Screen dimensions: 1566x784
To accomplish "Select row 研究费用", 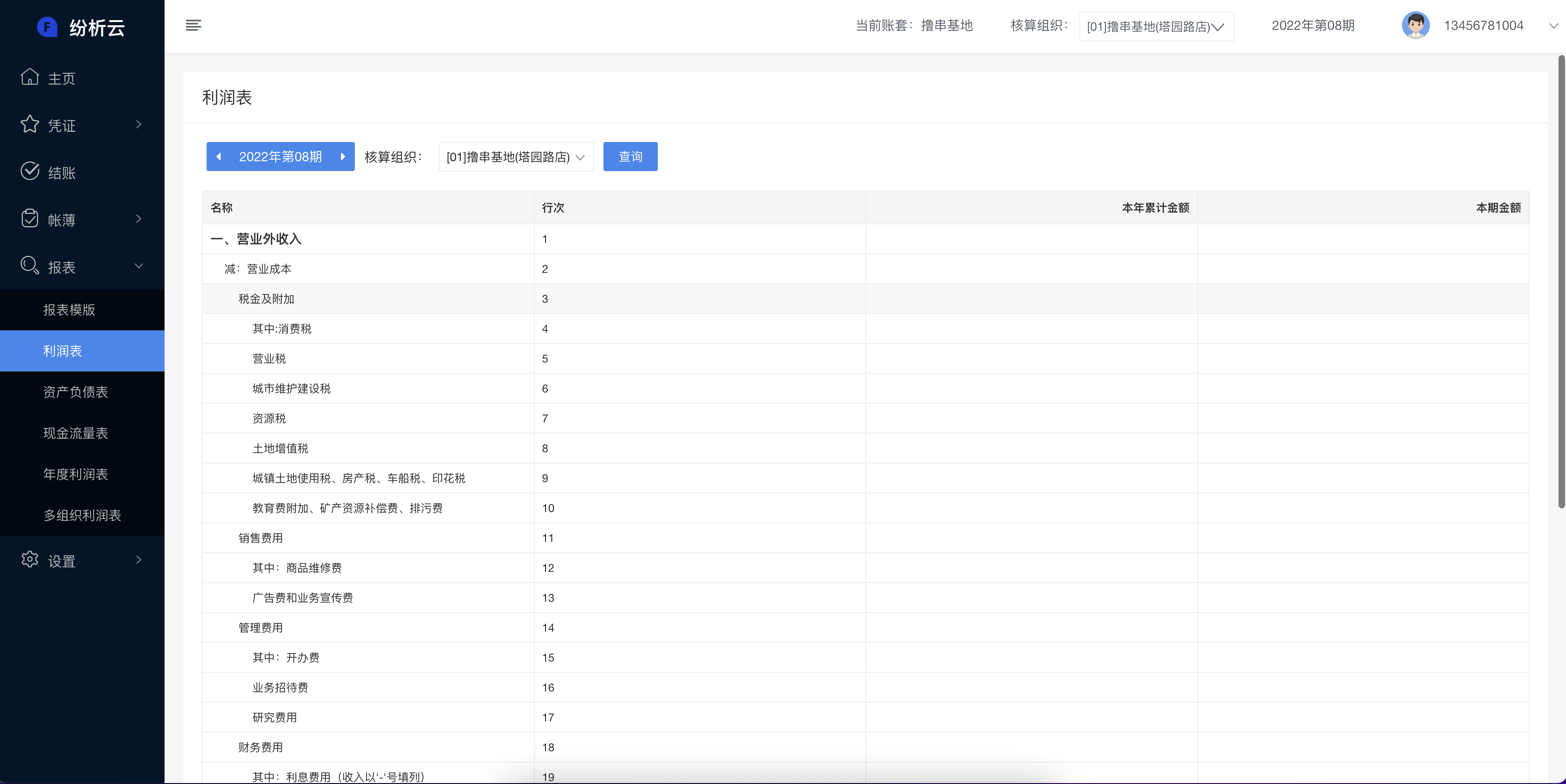I will coord(866,717).
